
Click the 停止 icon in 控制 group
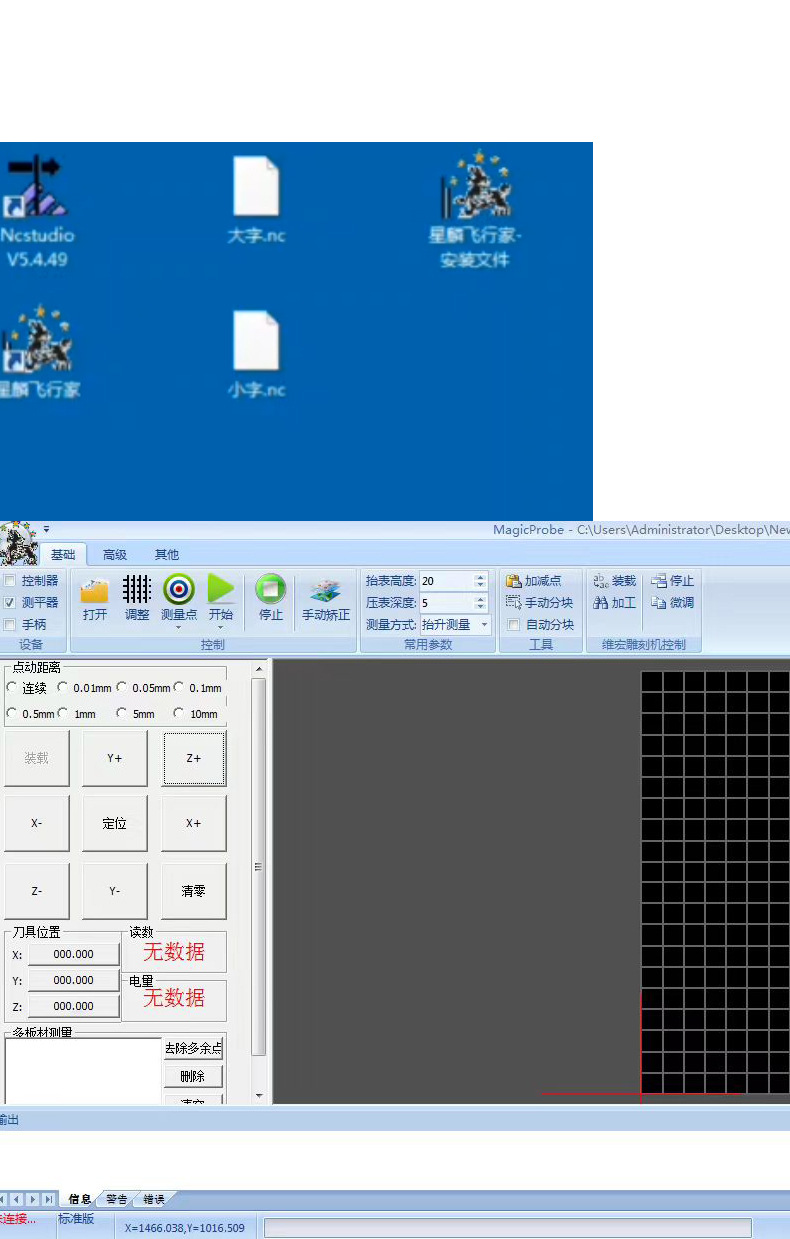[270, 589]
